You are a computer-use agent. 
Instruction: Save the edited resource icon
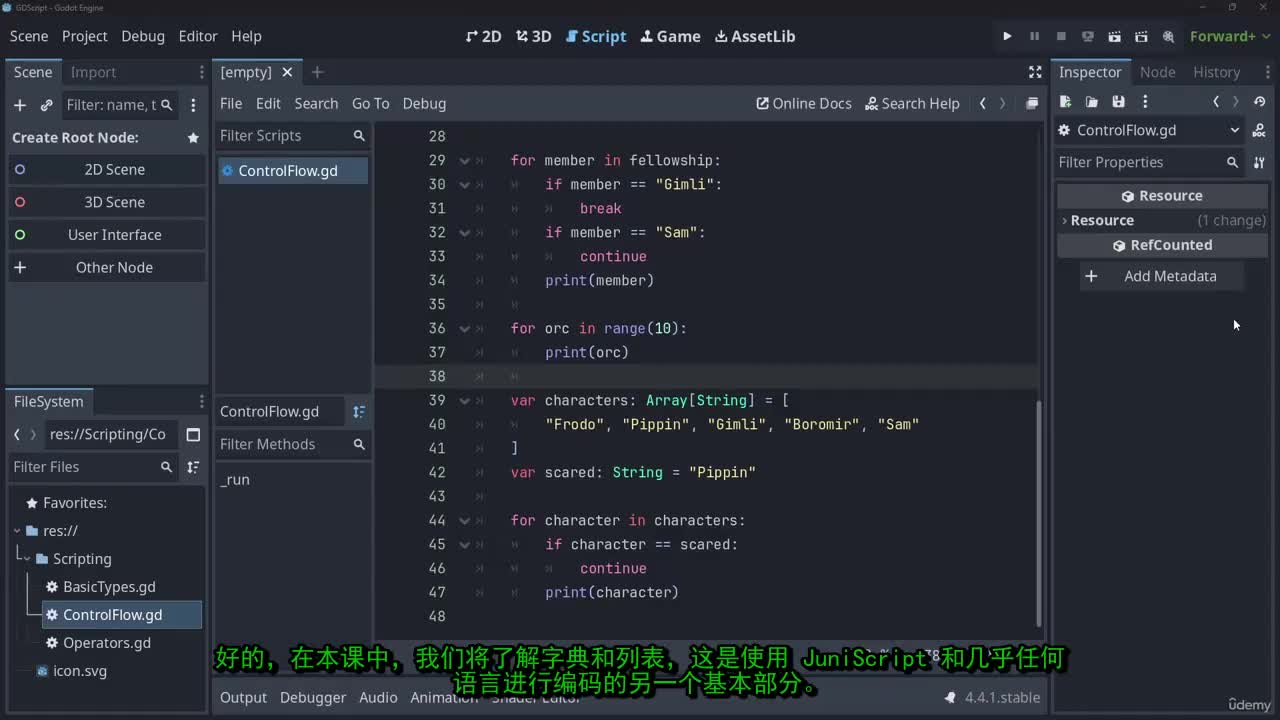tap(1119, 102)
